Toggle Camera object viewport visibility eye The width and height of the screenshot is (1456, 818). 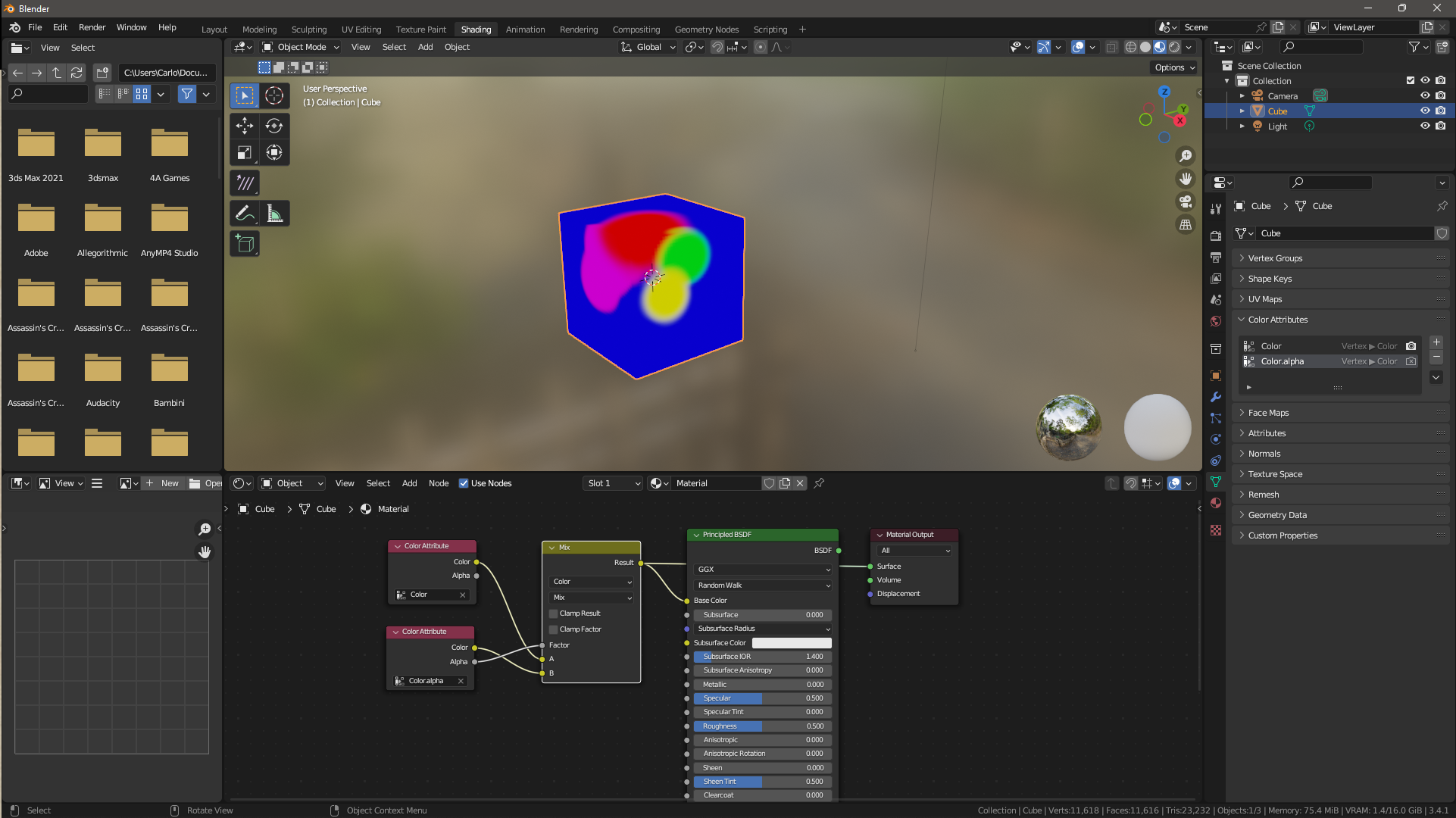tap(1425, 95)
